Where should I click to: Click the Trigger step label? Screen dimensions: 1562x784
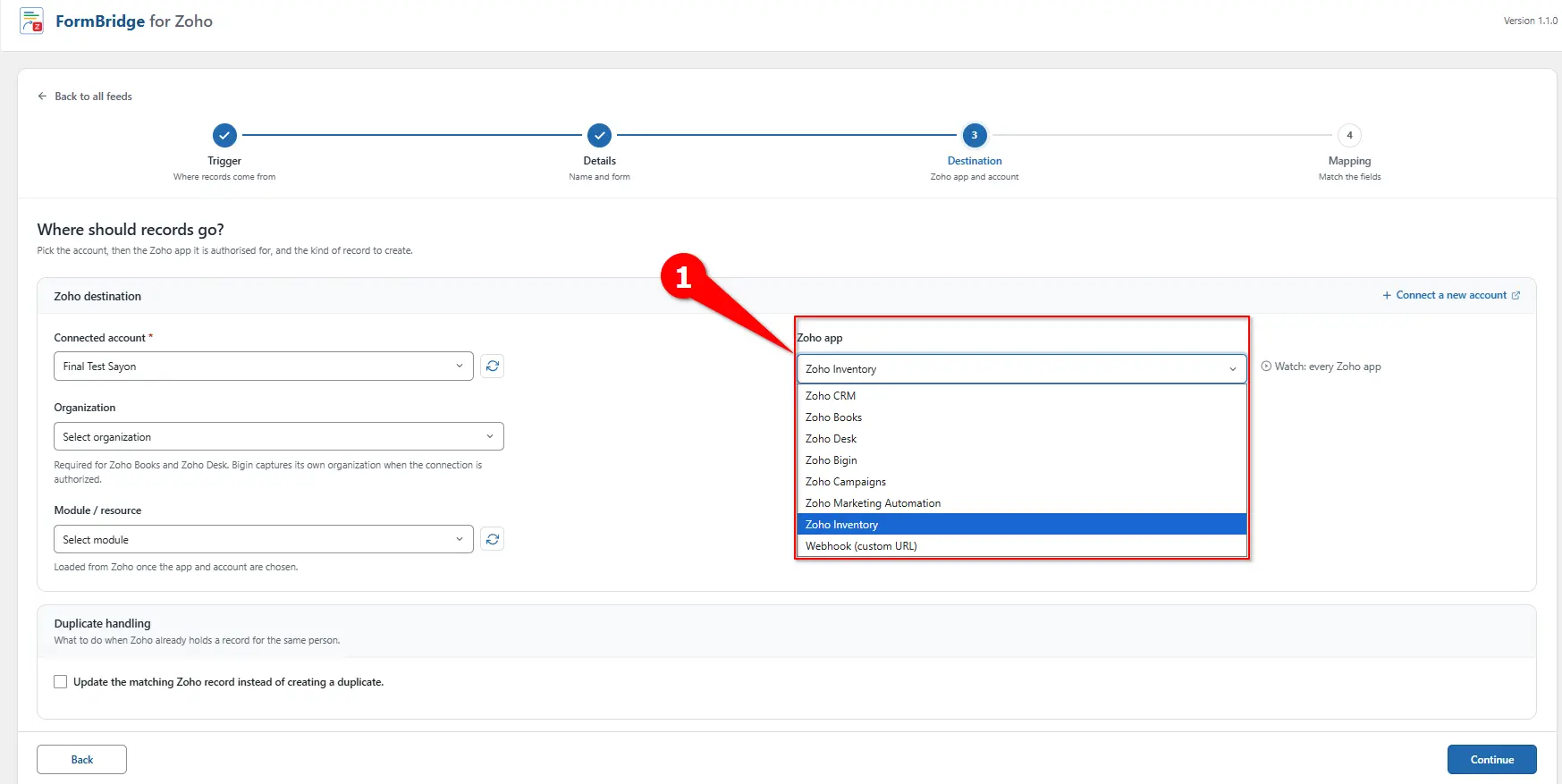coord(224,161)
